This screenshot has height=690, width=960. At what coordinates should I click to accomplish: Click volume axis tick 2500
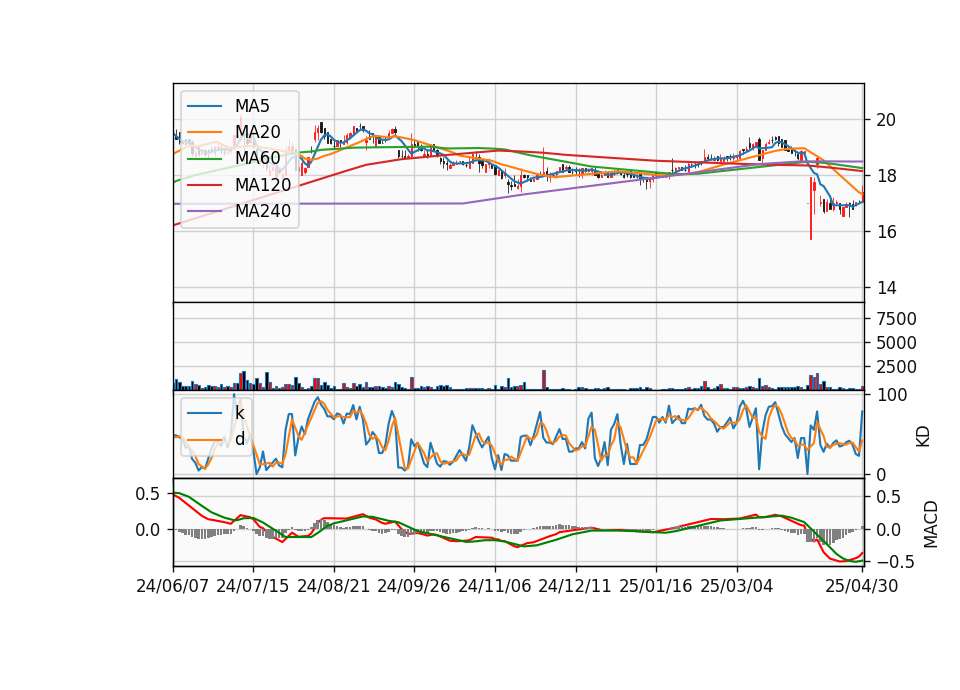point(896,367)
